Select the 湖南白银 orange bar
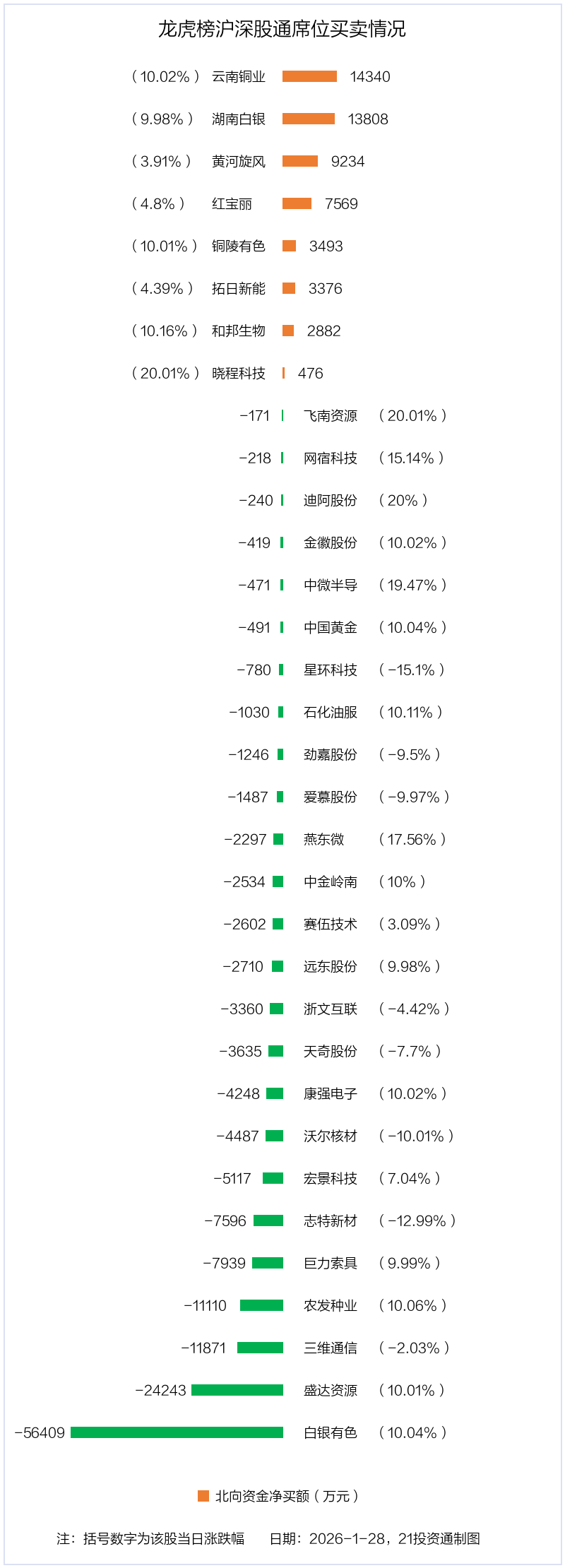Image resolution: width=565 pixels, height=1568 pixels. point(309,119)
